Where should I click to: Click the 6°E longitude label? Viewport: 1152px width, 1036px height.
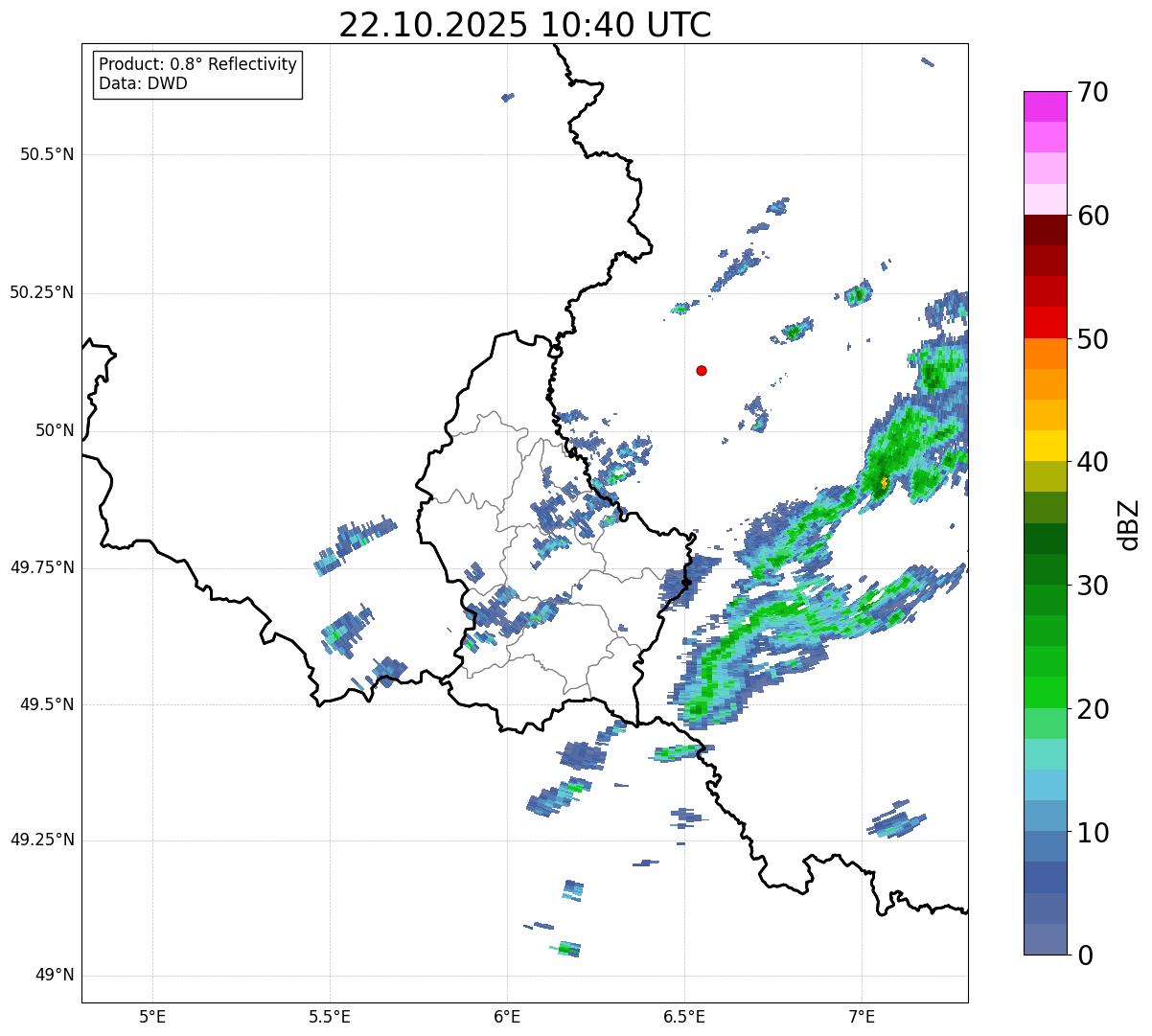tap(507, 1016)
